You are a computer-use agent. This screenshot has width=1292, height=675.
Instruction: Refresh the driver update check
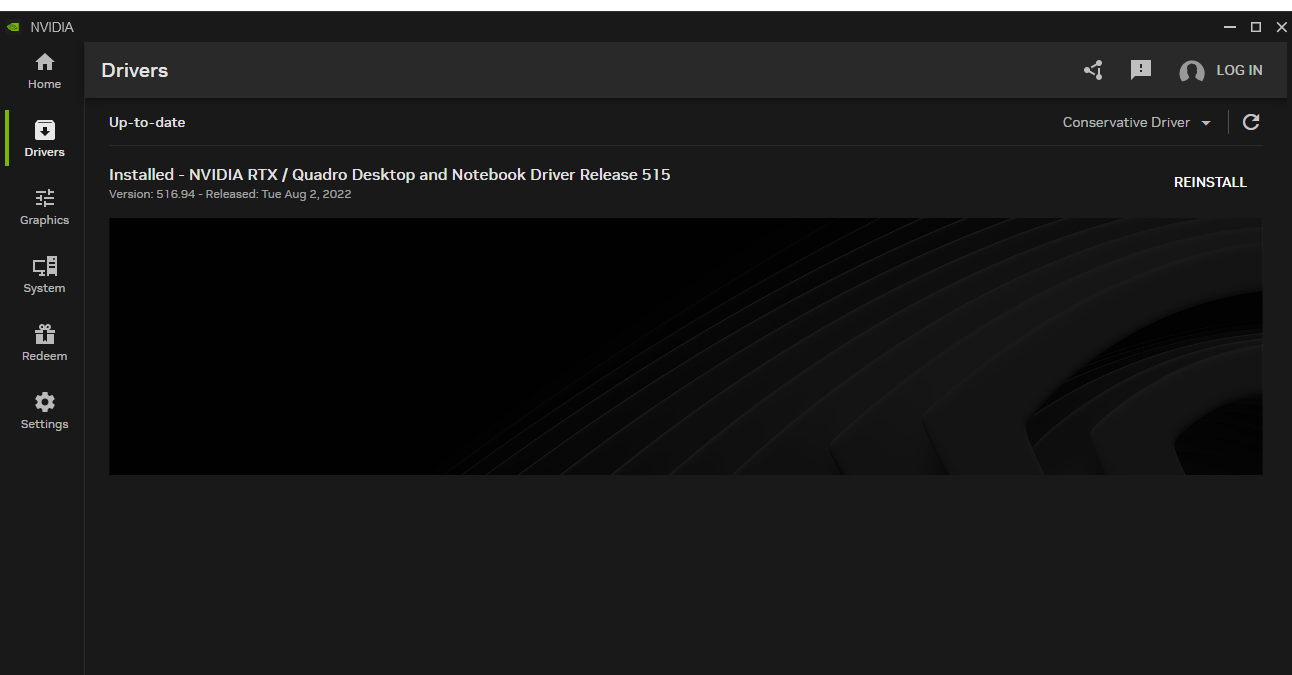coord(1251,122)
